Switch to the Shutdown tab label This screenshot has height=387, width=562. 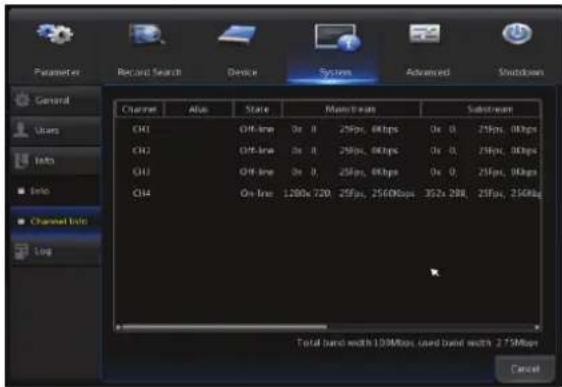pyautogui.click(x=521, y=72)
